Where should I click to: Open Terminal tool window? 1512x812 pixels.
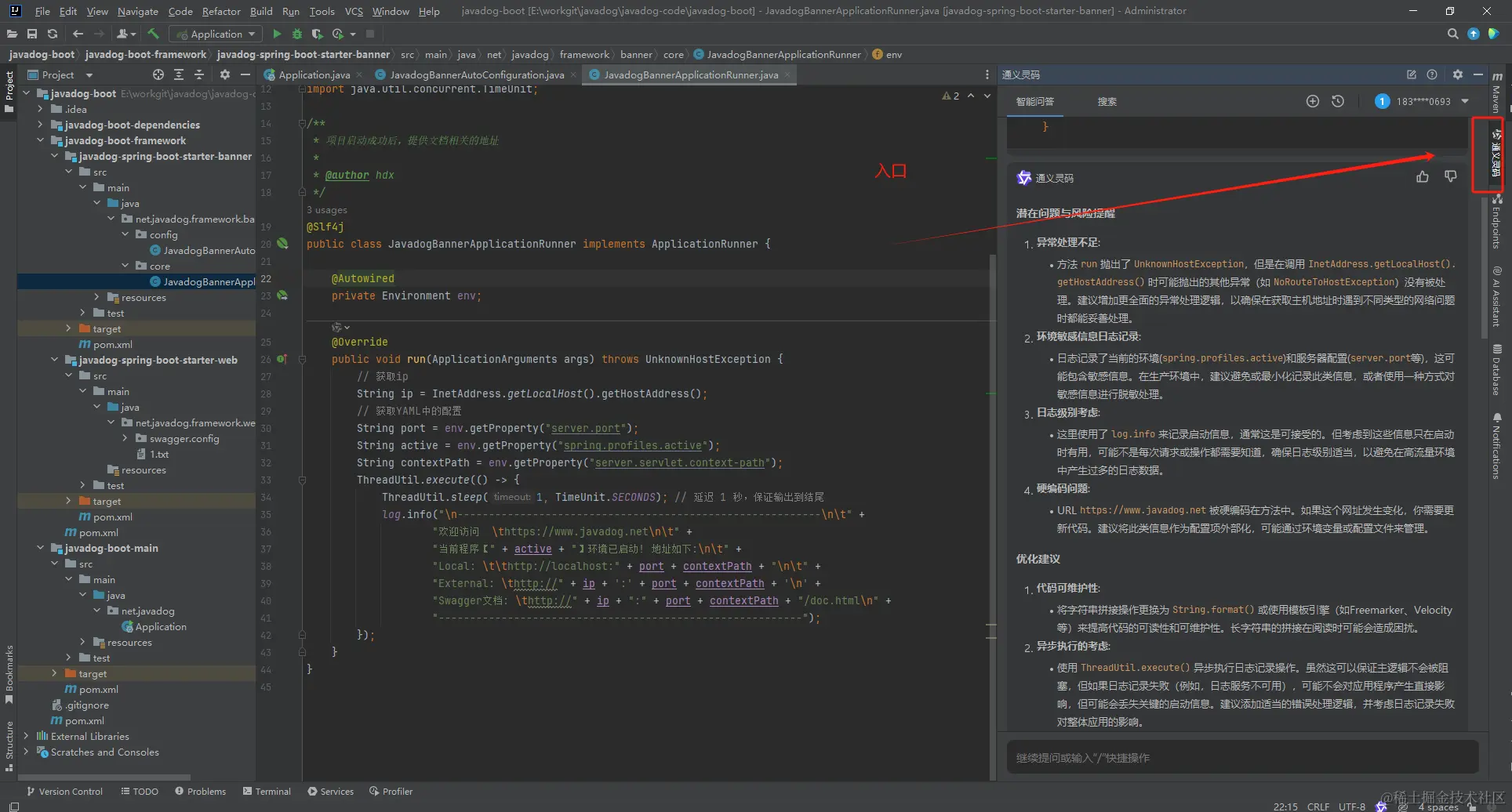point(267,791)
